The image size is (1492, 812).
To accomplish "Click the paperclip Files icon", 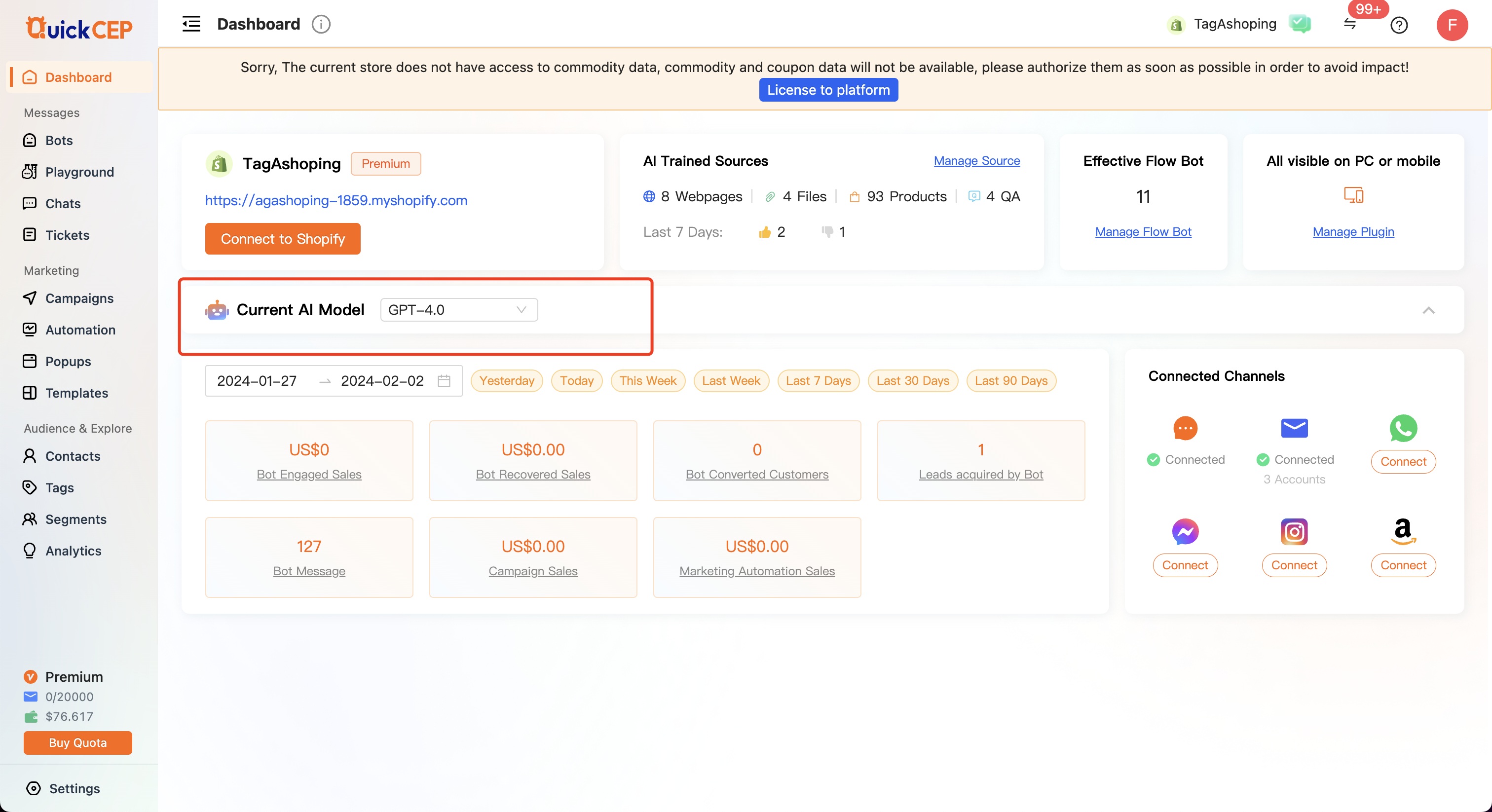I will 770,197.
